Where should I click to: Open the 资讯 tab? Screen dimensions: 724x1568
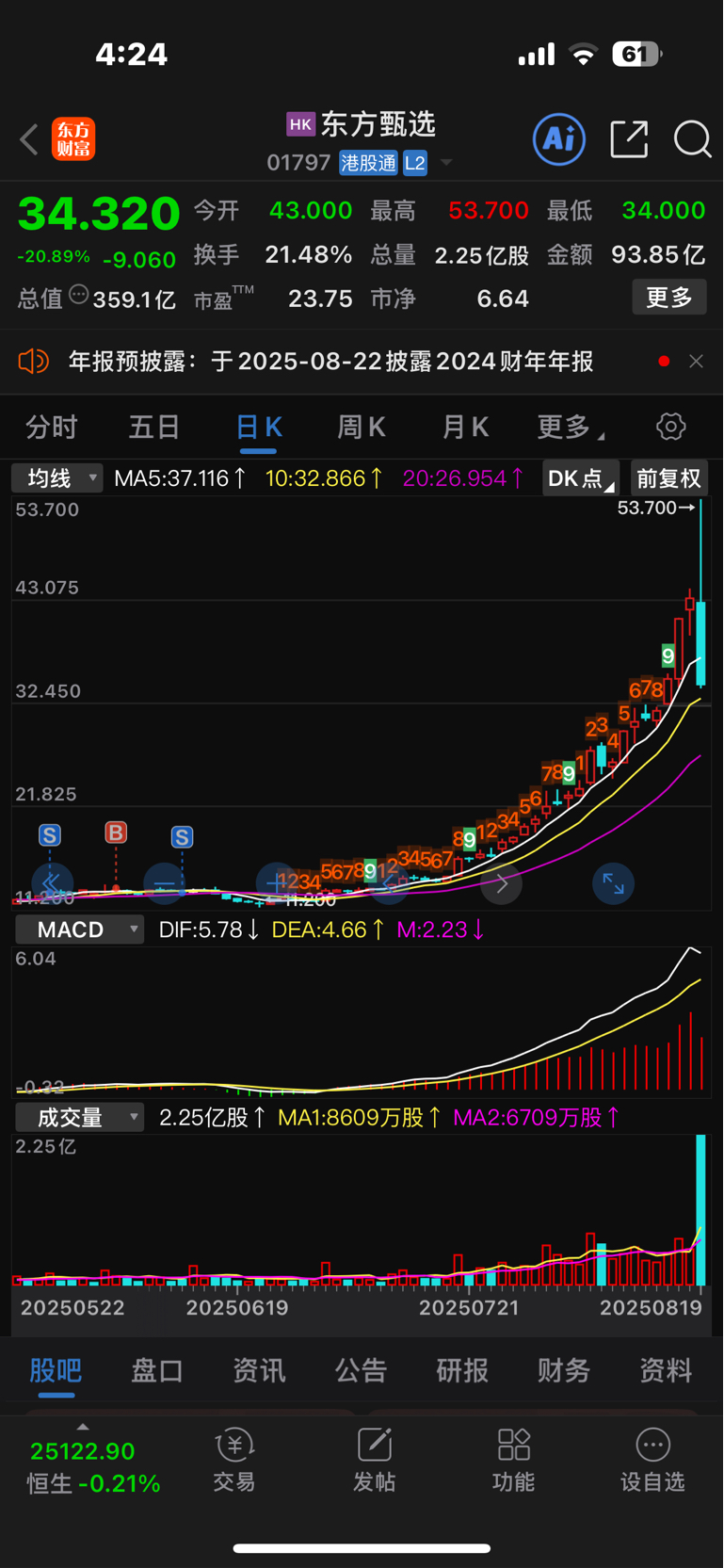(x=259, y=1370)
